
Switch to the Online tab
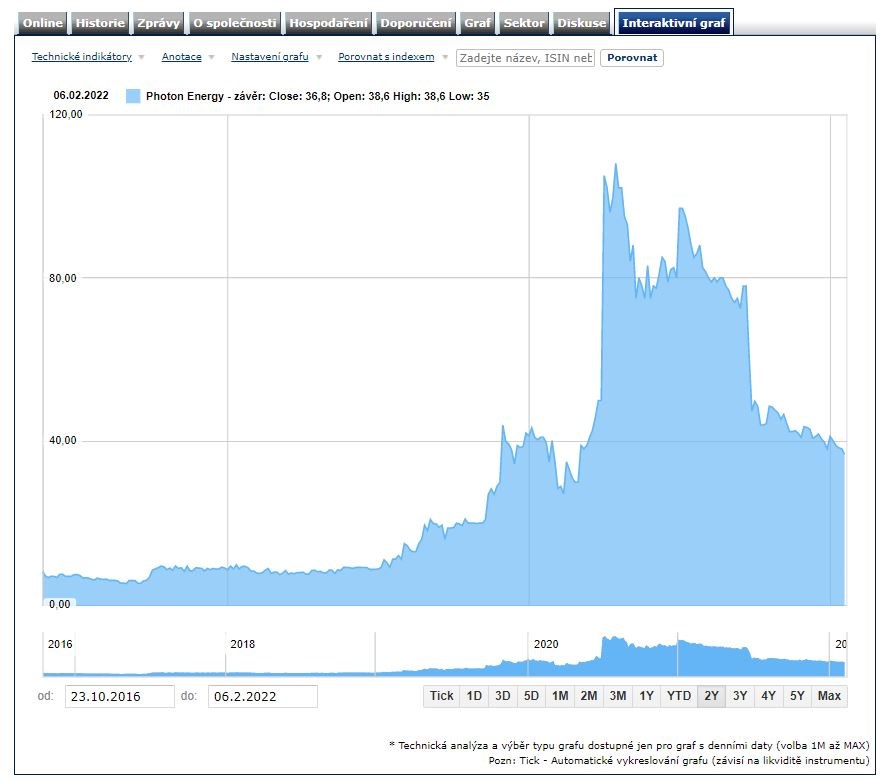click(43, 23)
